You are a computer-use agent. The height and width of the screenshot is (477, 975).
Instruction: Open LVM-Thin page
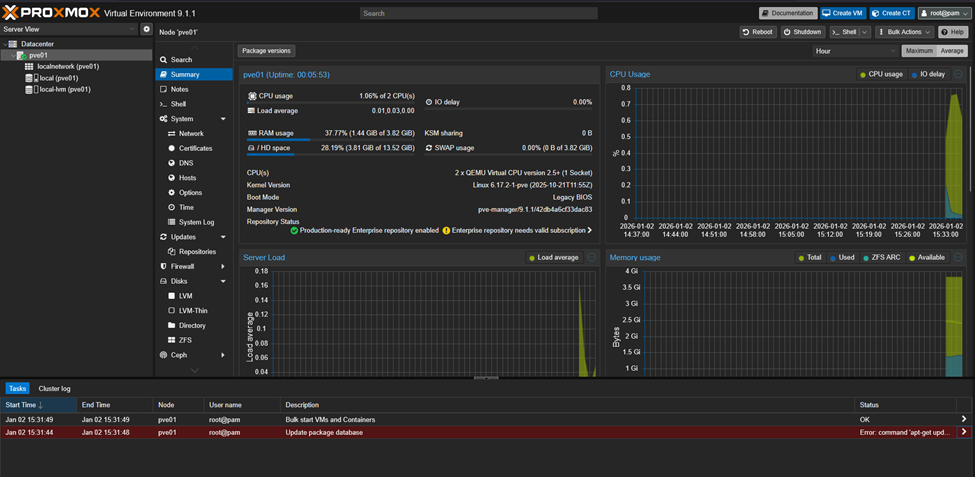point(194,310)
